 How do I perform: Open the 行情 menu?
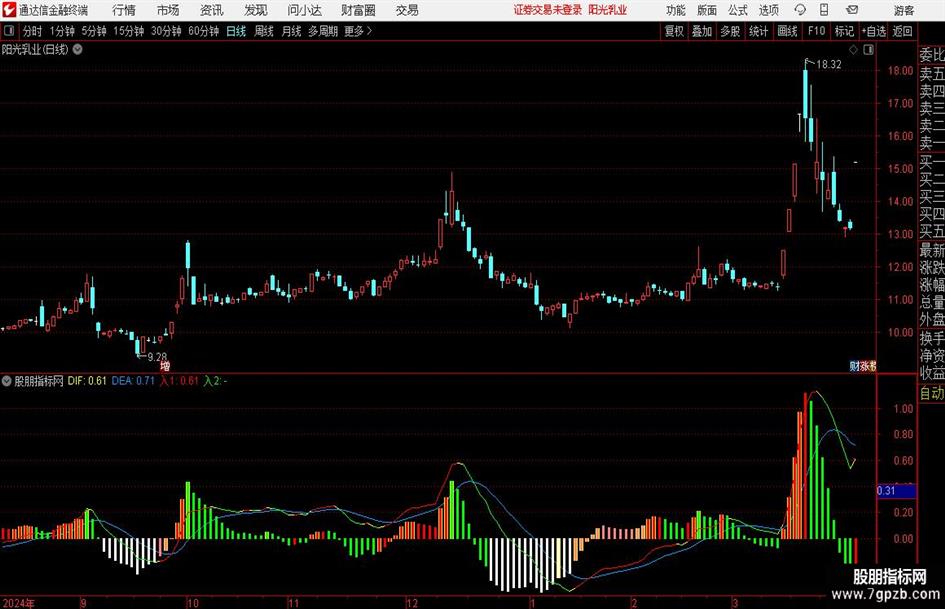click(124, 10)
